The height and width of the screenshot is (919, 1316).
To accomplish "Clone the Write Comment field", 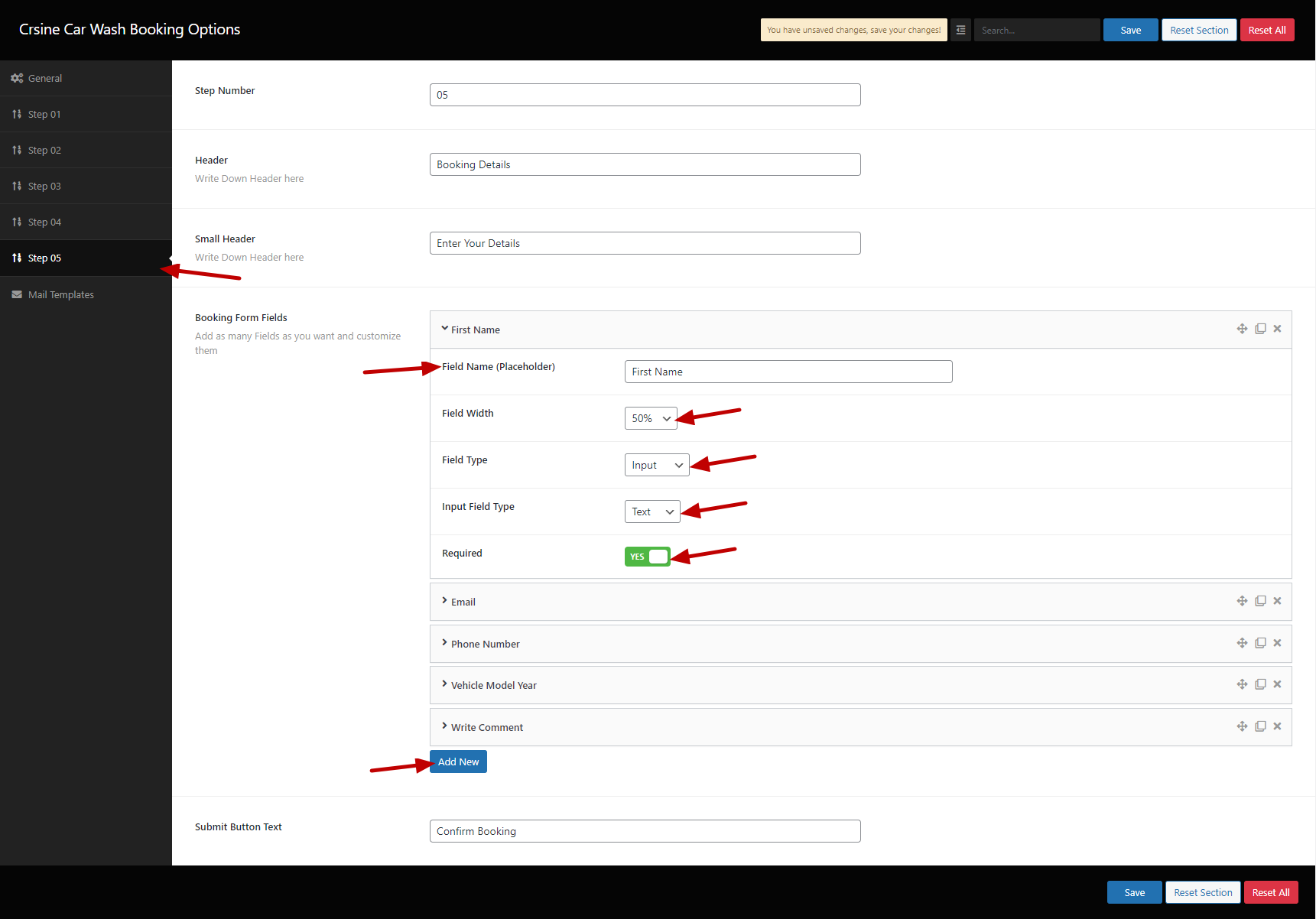I will tap(1260, 726).
